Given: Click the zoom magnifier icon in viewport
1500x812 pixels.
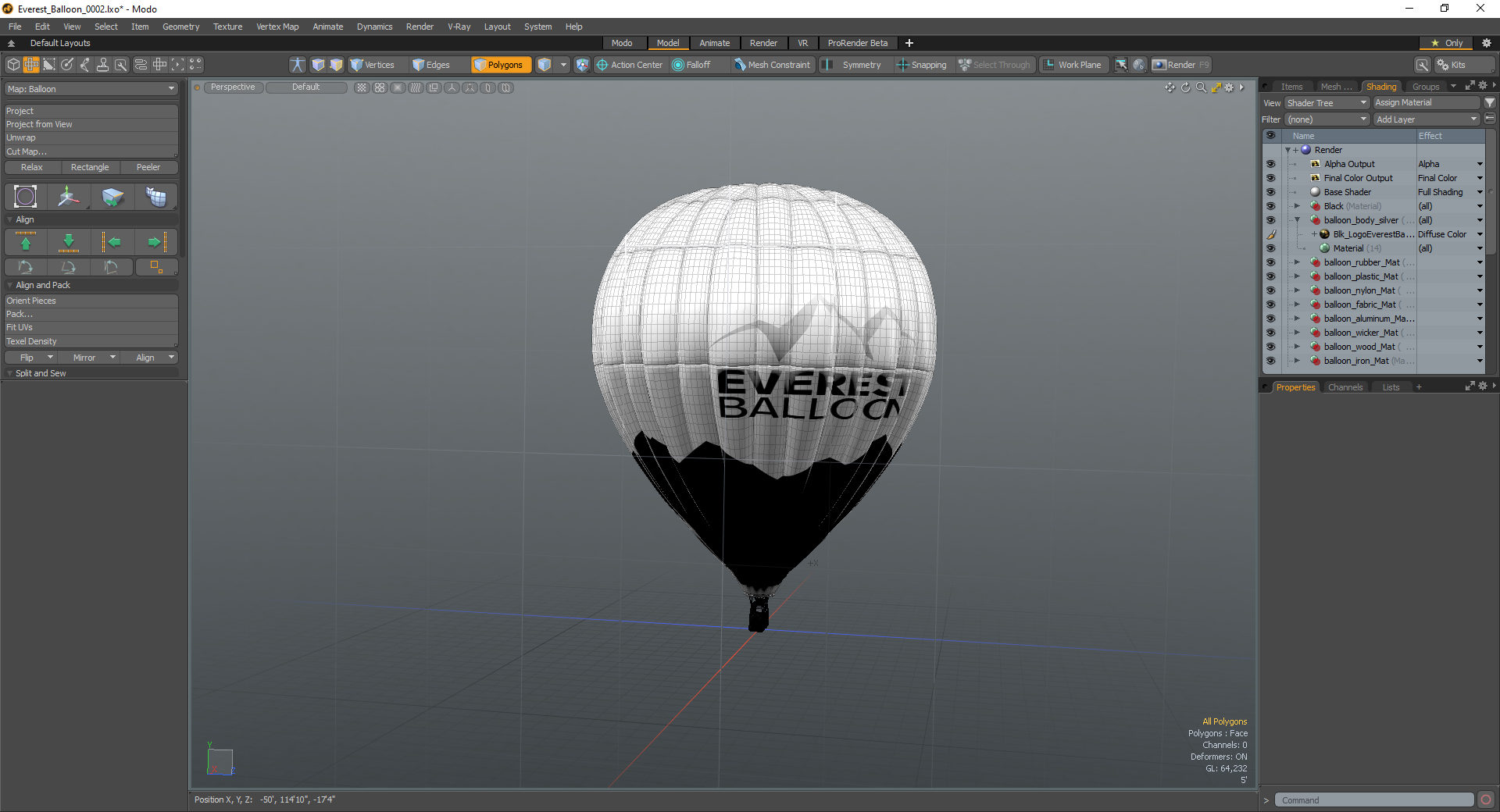Looking at the screenshot, I should pos(1201,87).
